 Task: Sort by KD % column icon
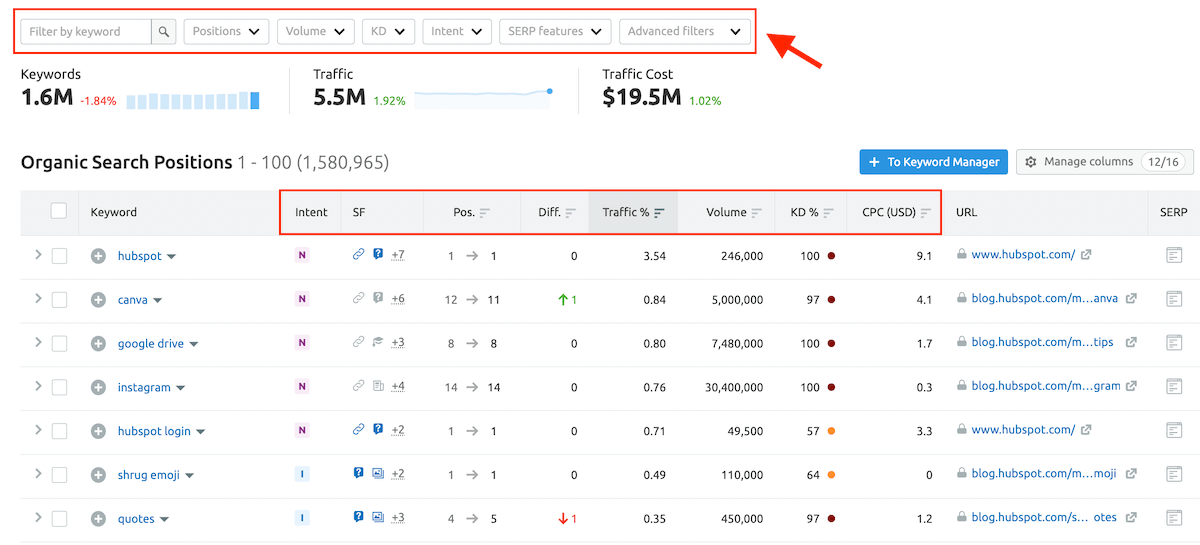click(x=829, y=213)
